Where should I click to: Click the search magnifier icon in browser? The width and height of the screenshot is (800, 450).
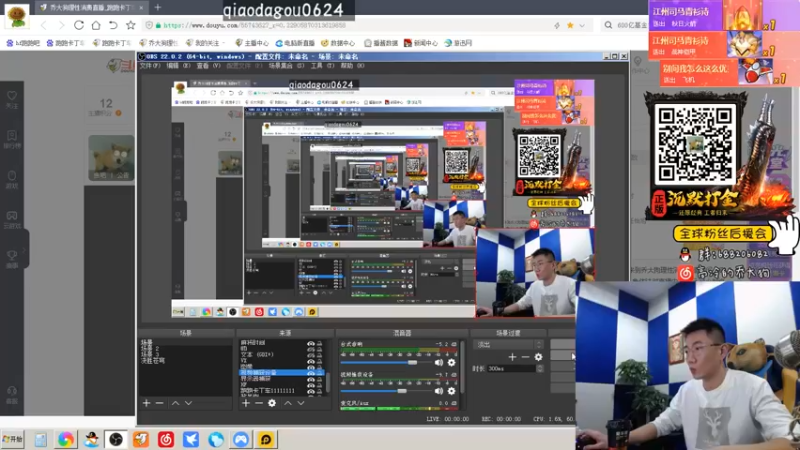pos(608,25)
